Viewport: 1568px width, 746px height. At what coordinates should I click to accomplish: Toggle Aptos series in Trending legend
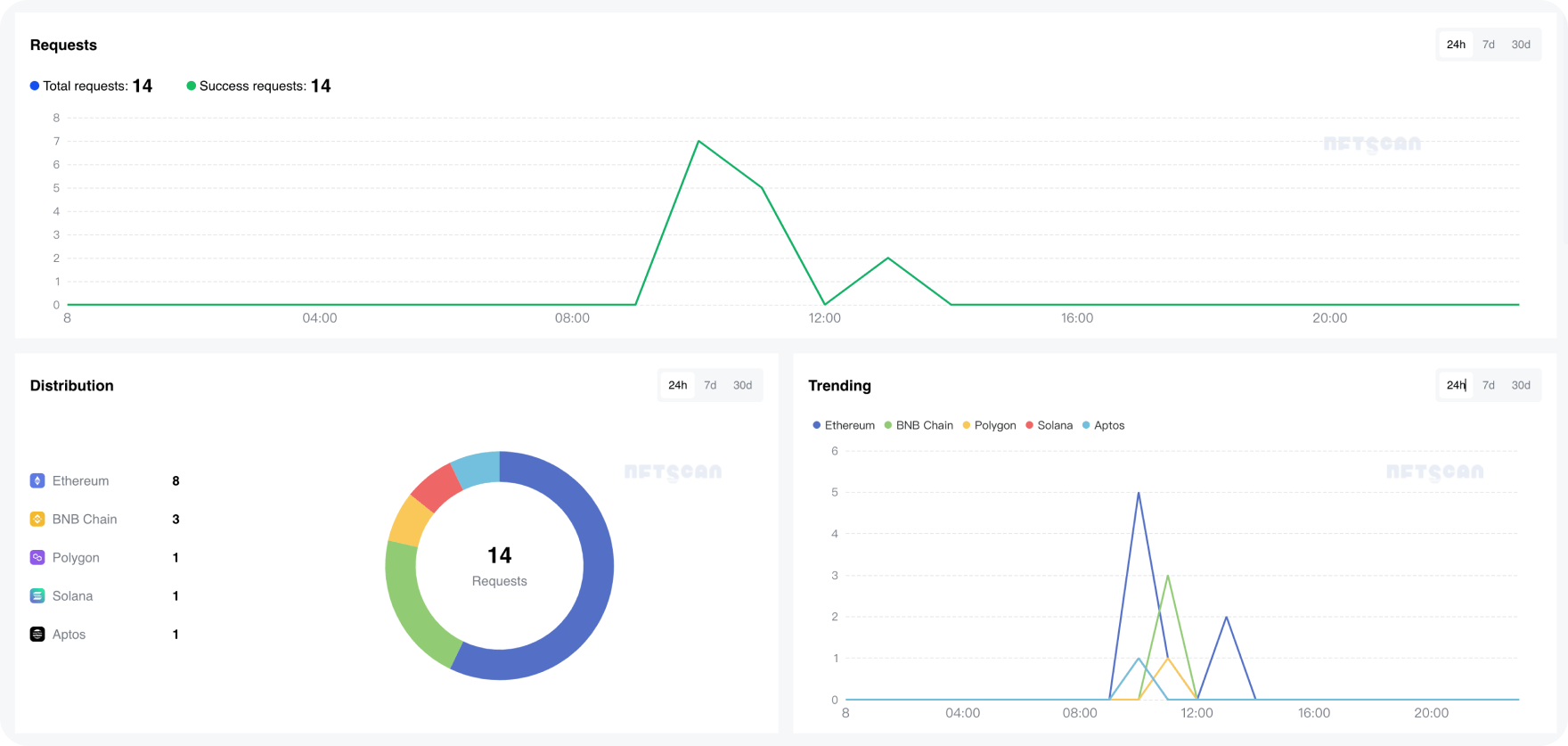point(1103,425)
